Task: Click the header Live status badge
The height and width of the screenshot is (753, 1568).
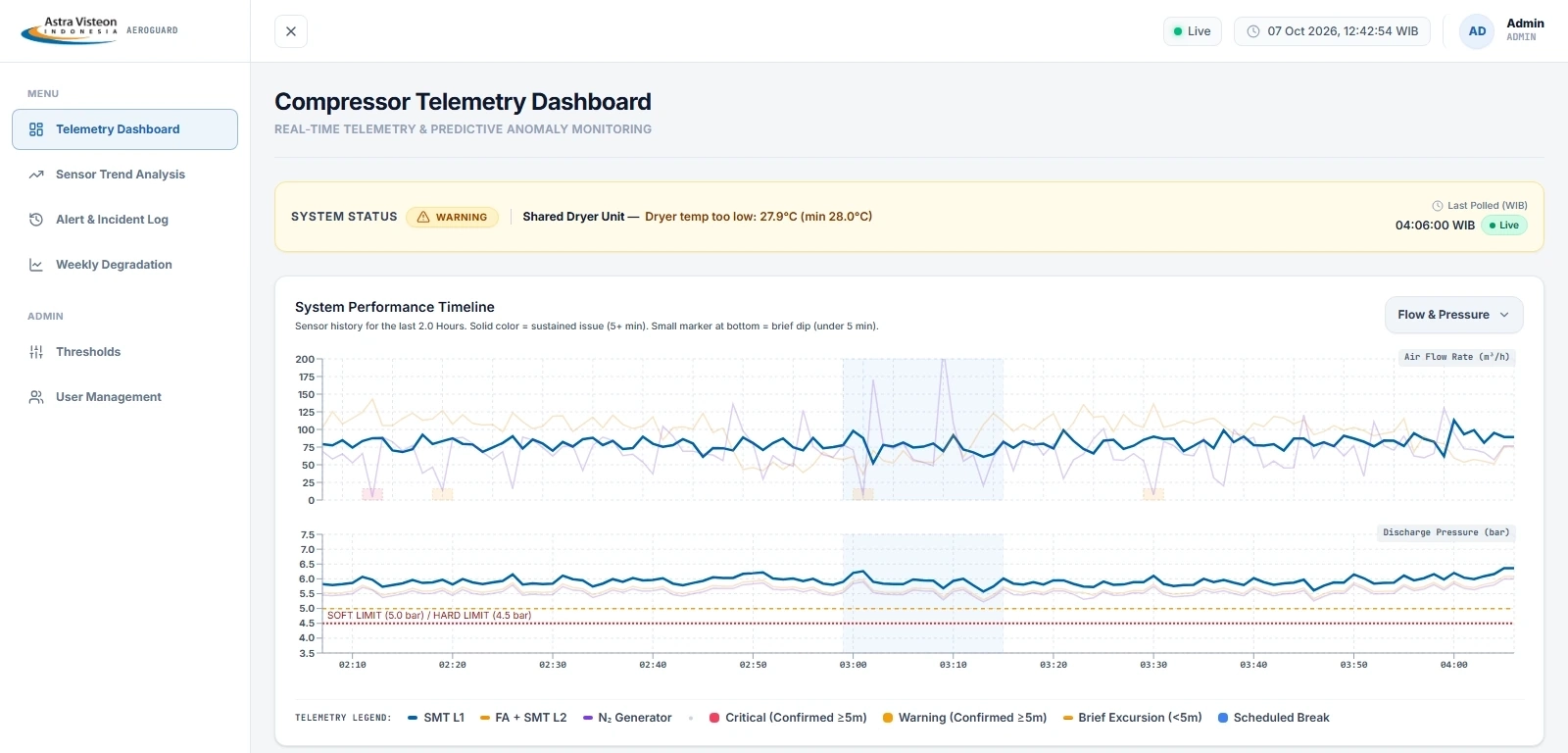Action: pyautogui.click(x=1193, y=31)
